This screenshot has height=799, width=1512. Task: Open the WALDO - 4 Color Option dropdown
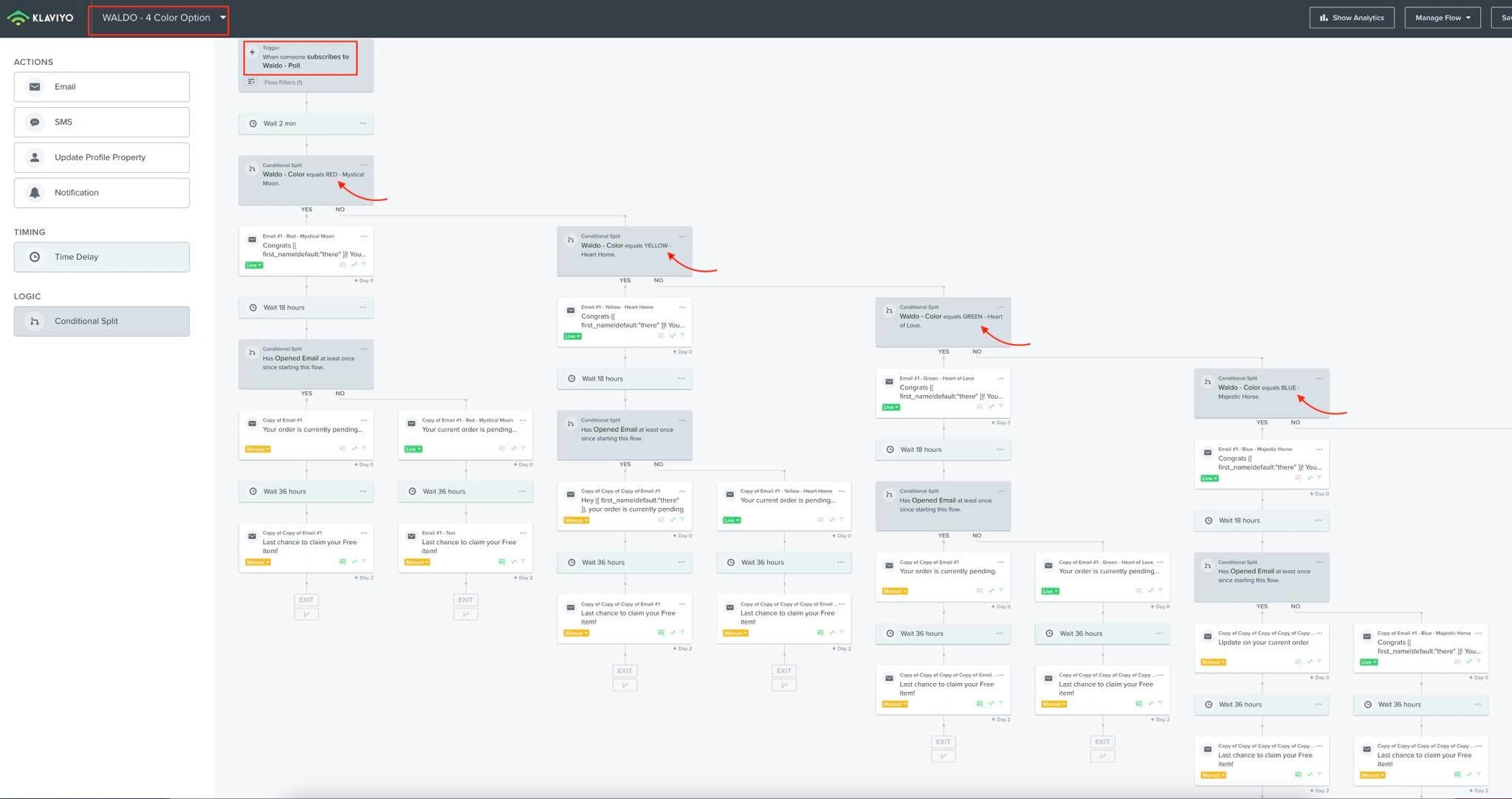click(x=162, y=18)
